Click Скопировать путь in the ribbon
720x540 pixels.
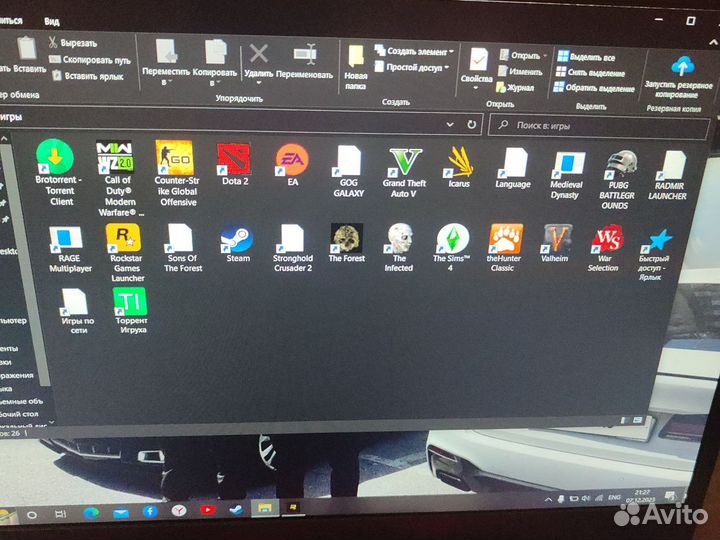click(90, 60)
